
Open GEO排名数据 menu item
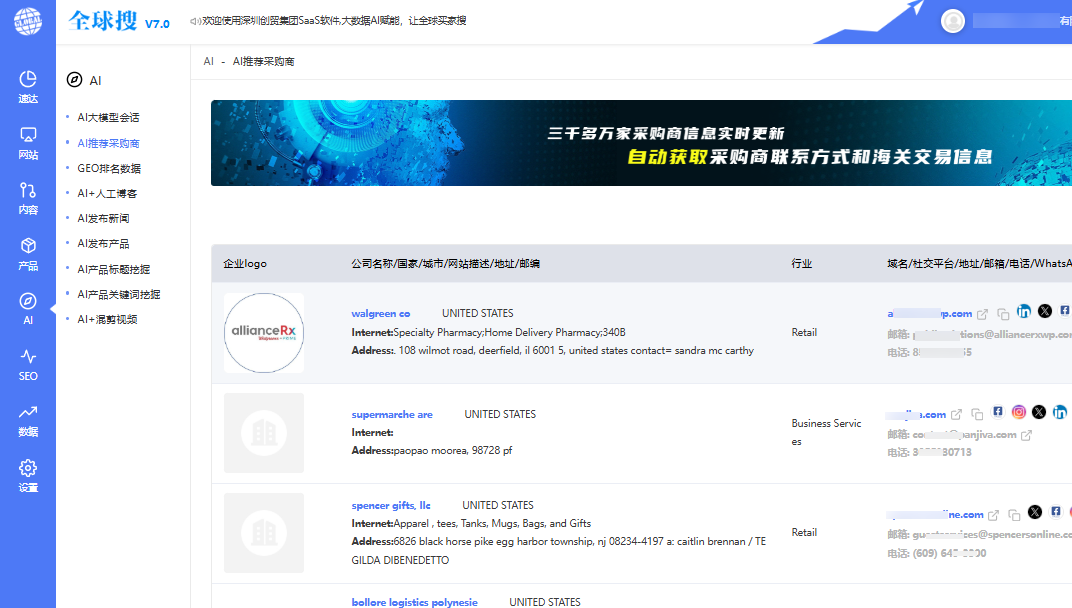click(109, 168)
